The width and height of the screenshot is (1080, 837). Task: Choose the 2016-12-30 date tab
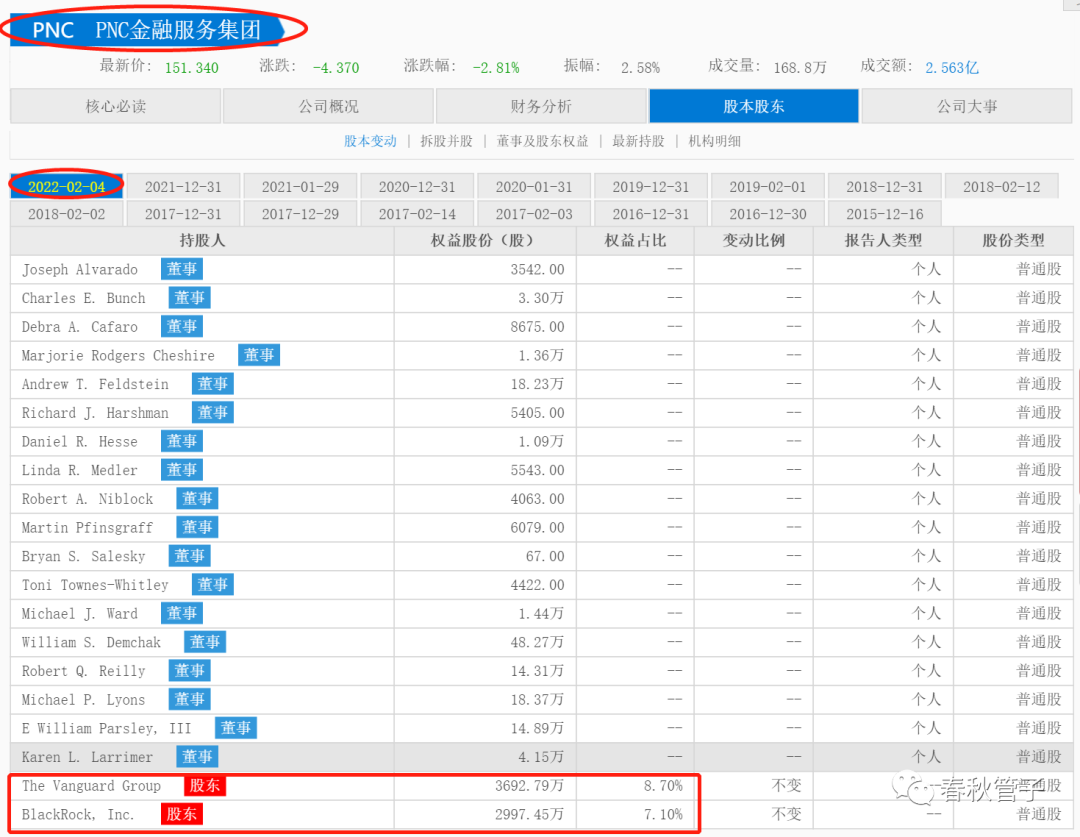point(768,214)
